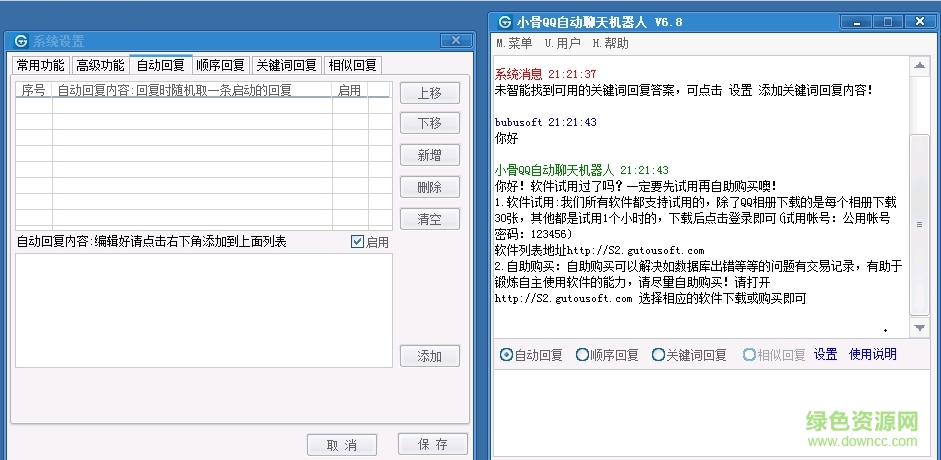
Task: Open the V.用户 menu
Action: 562,44
